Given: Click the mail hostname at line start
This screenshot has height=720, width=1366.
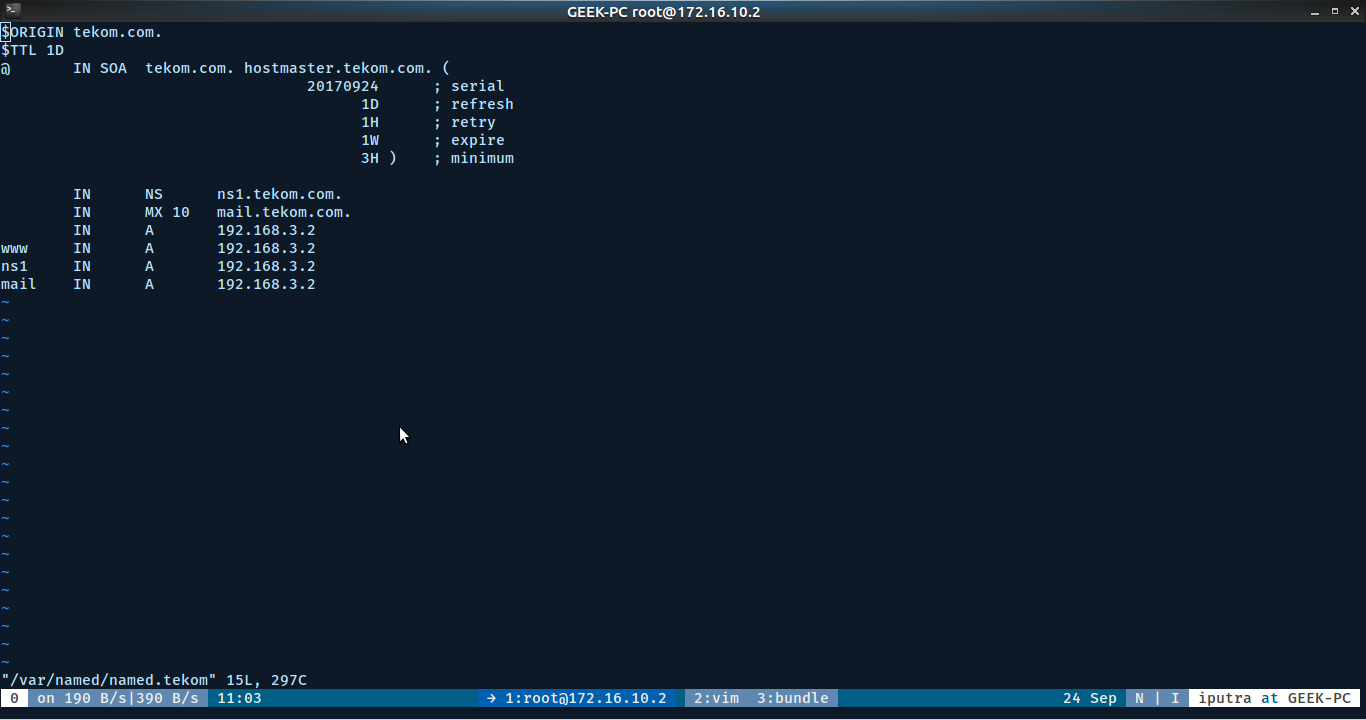Looking at the screenshot, I should point(19,284).
